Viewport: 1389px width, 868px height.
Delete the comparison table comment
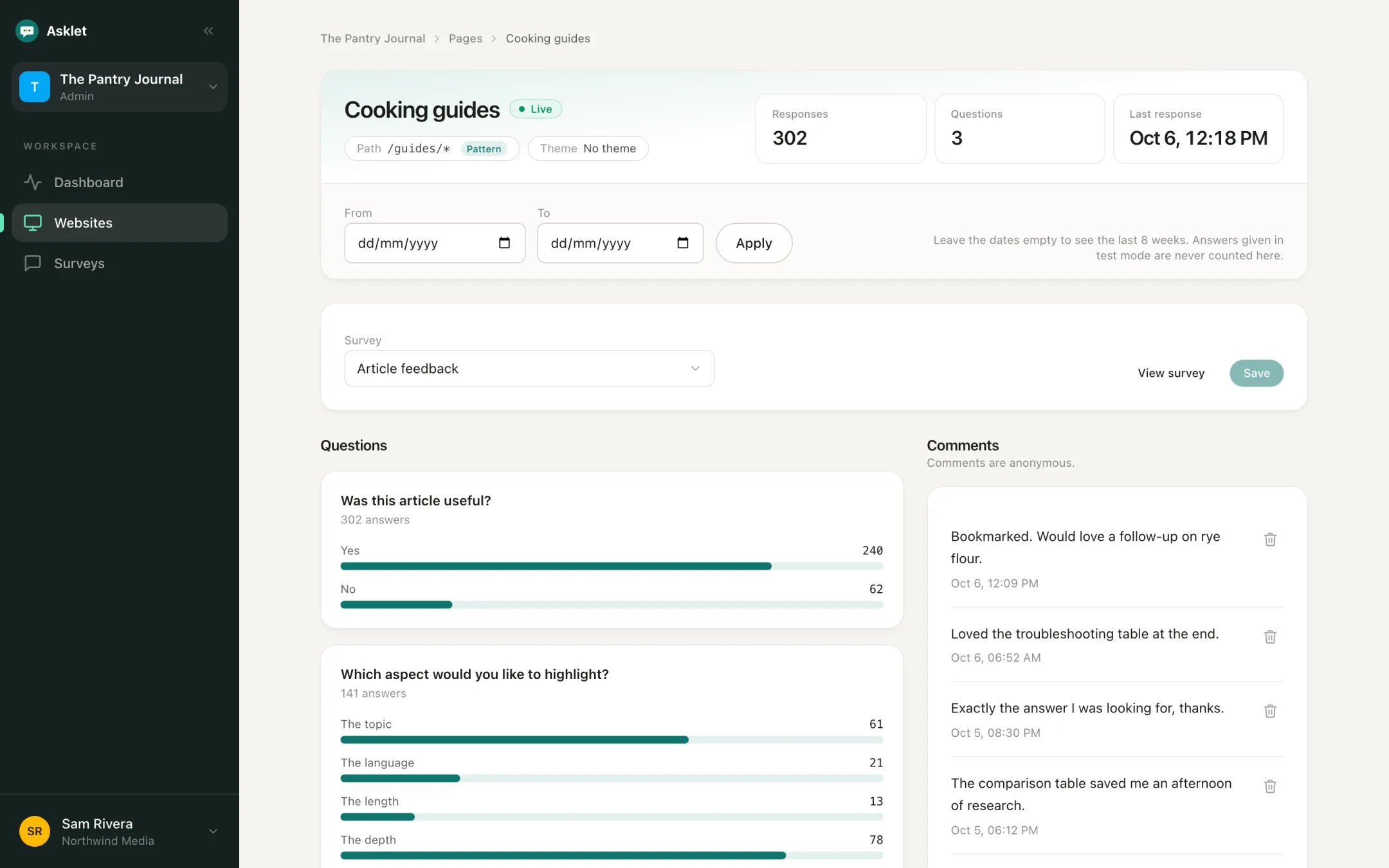click(x=1270, y=786)
